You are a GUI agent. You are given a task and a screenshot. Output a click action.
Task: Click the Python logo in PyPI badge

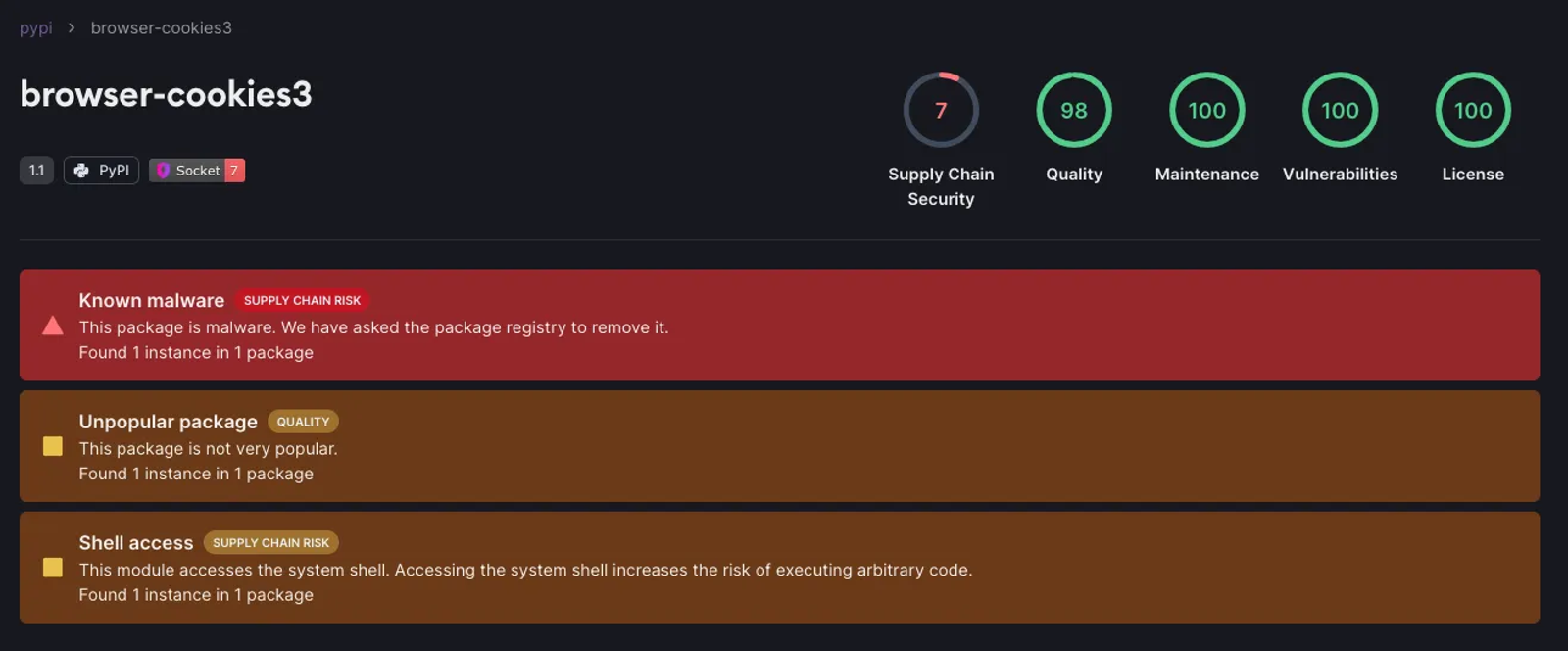click(x=81, y=171)
